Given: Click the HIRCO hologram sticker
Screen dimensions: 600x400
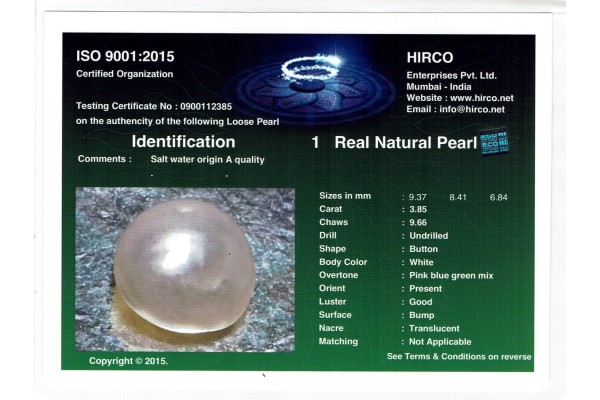Looking at the screenshot, I should [494, 142].
